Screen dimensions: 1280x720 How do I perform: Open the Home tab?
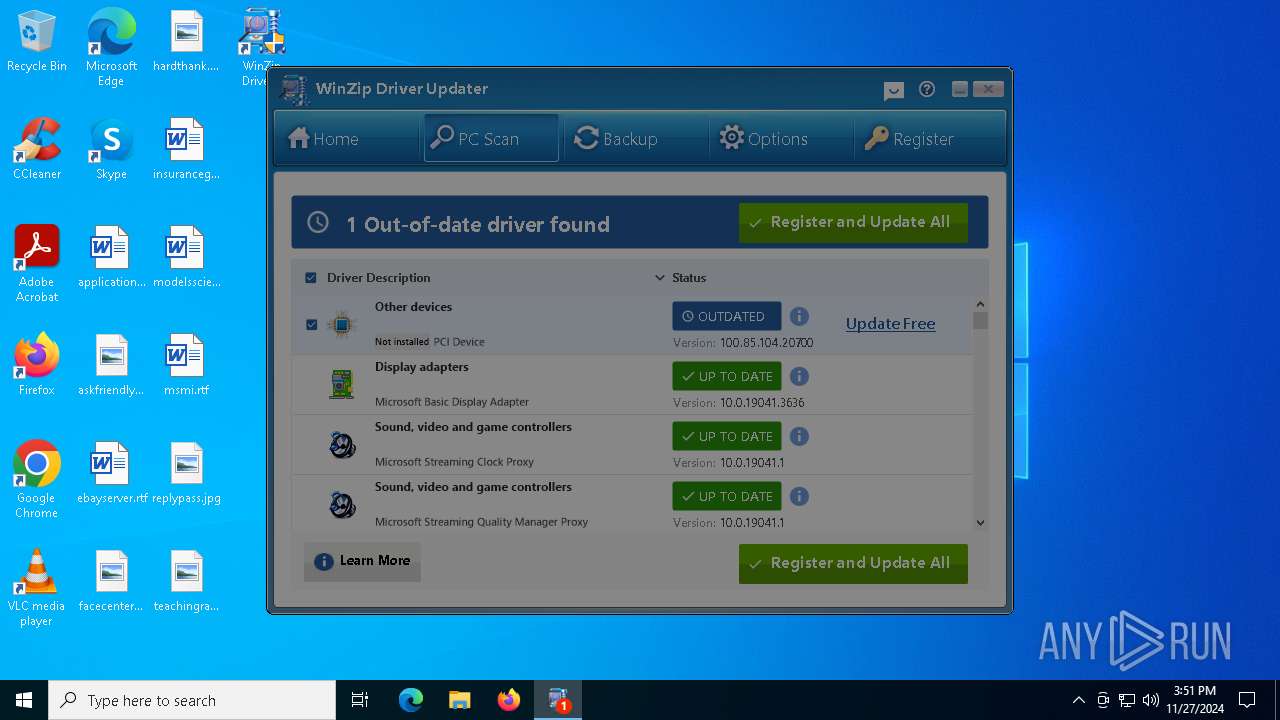pos(346,138)
